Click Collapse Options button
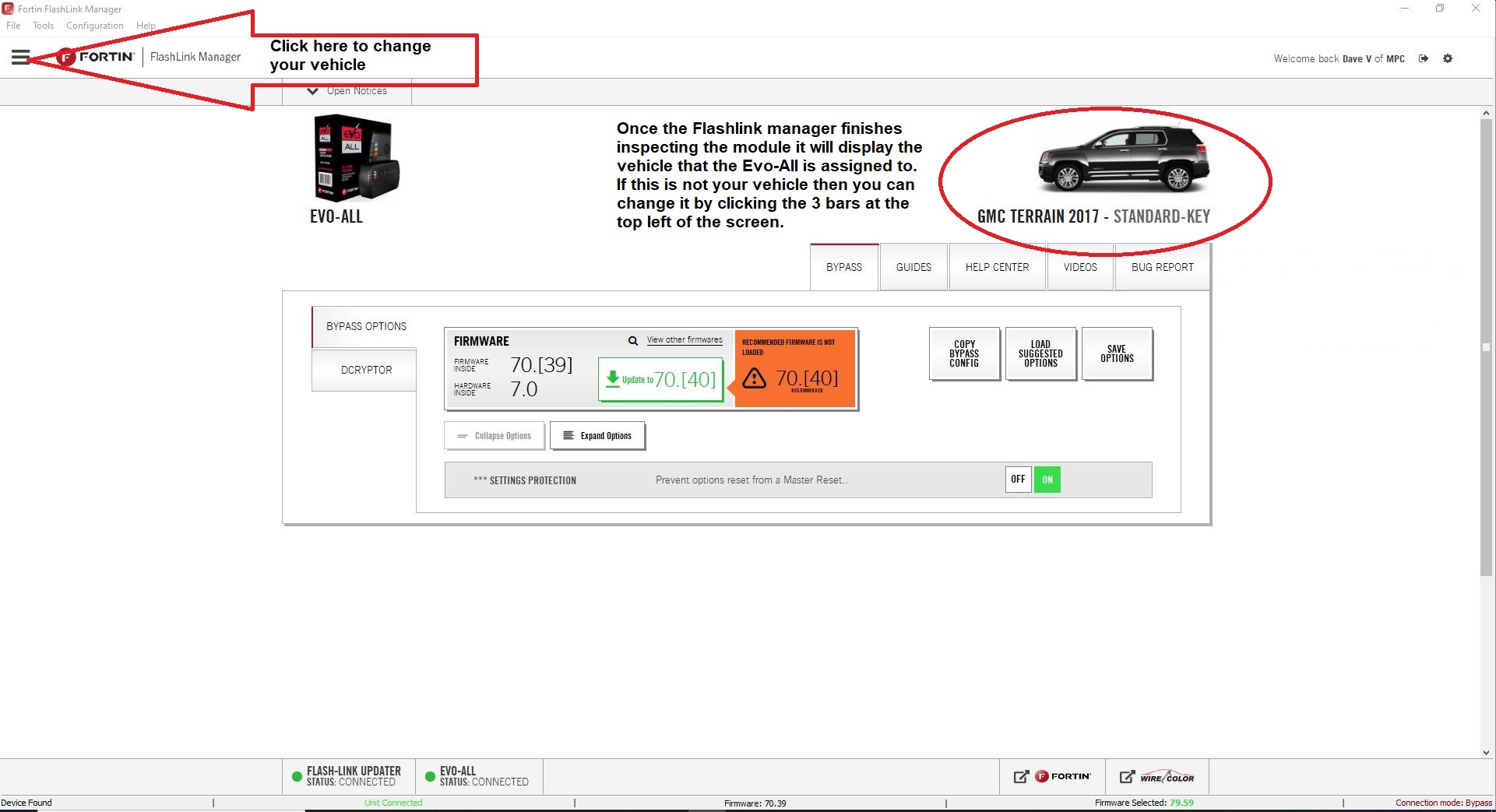Image resolution: width=1496 pixels, height=812 pixels. pos(494,436)
